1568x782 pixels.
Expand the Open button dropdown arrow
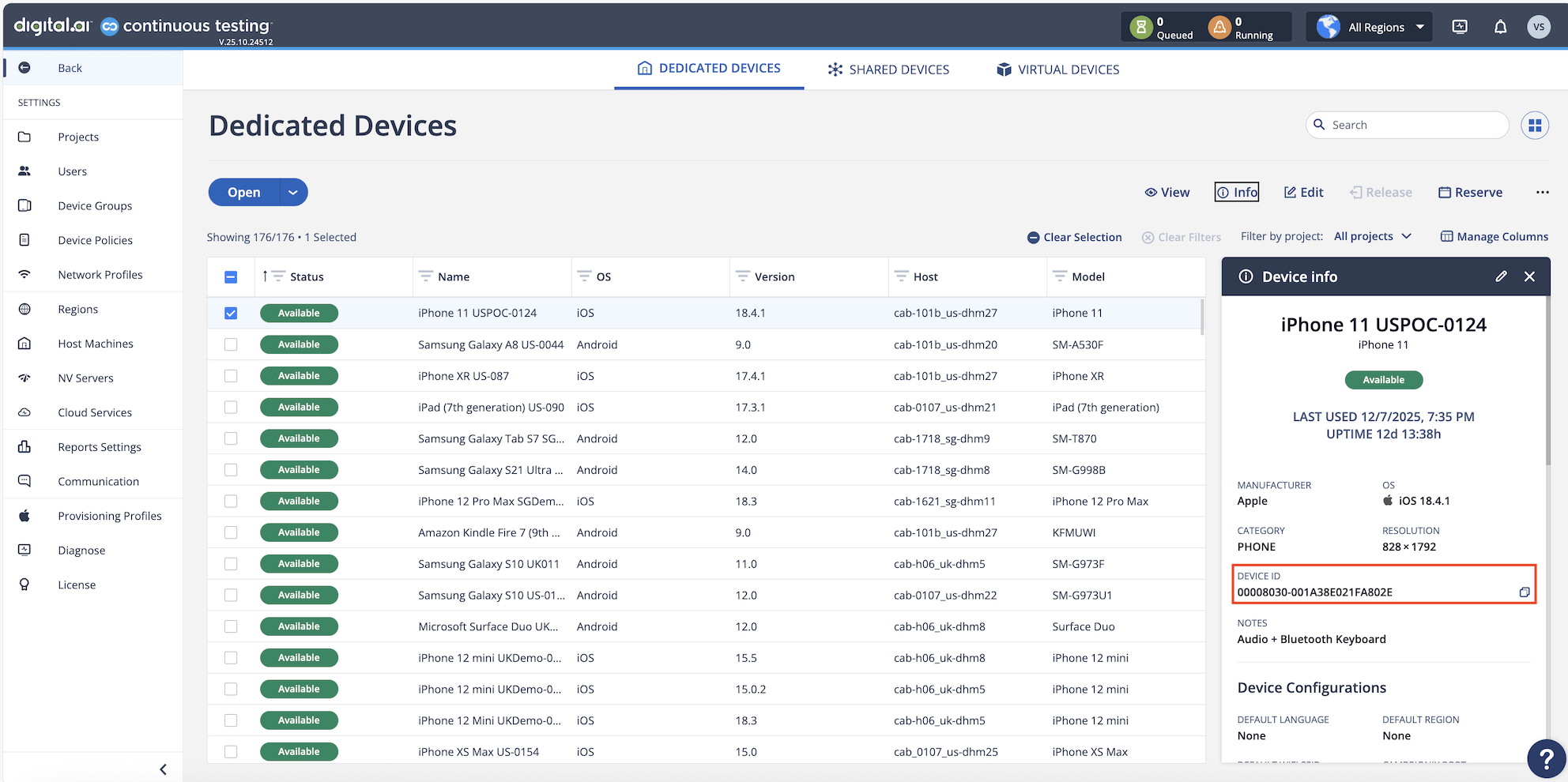[293, 193]
